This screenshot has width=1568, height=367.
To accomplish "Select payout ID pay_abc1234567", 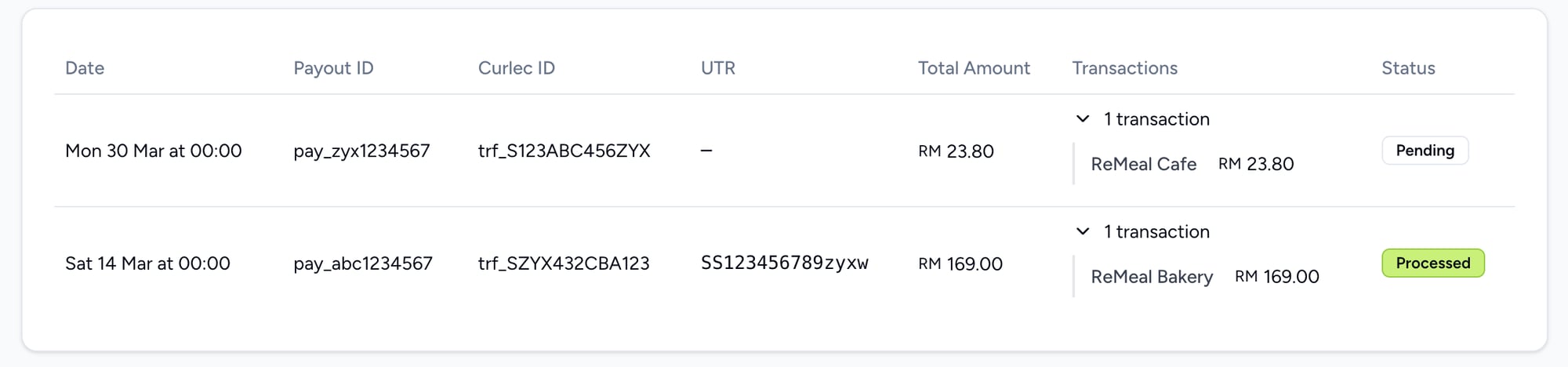I will pyautogui.click(x=363, y=263).
